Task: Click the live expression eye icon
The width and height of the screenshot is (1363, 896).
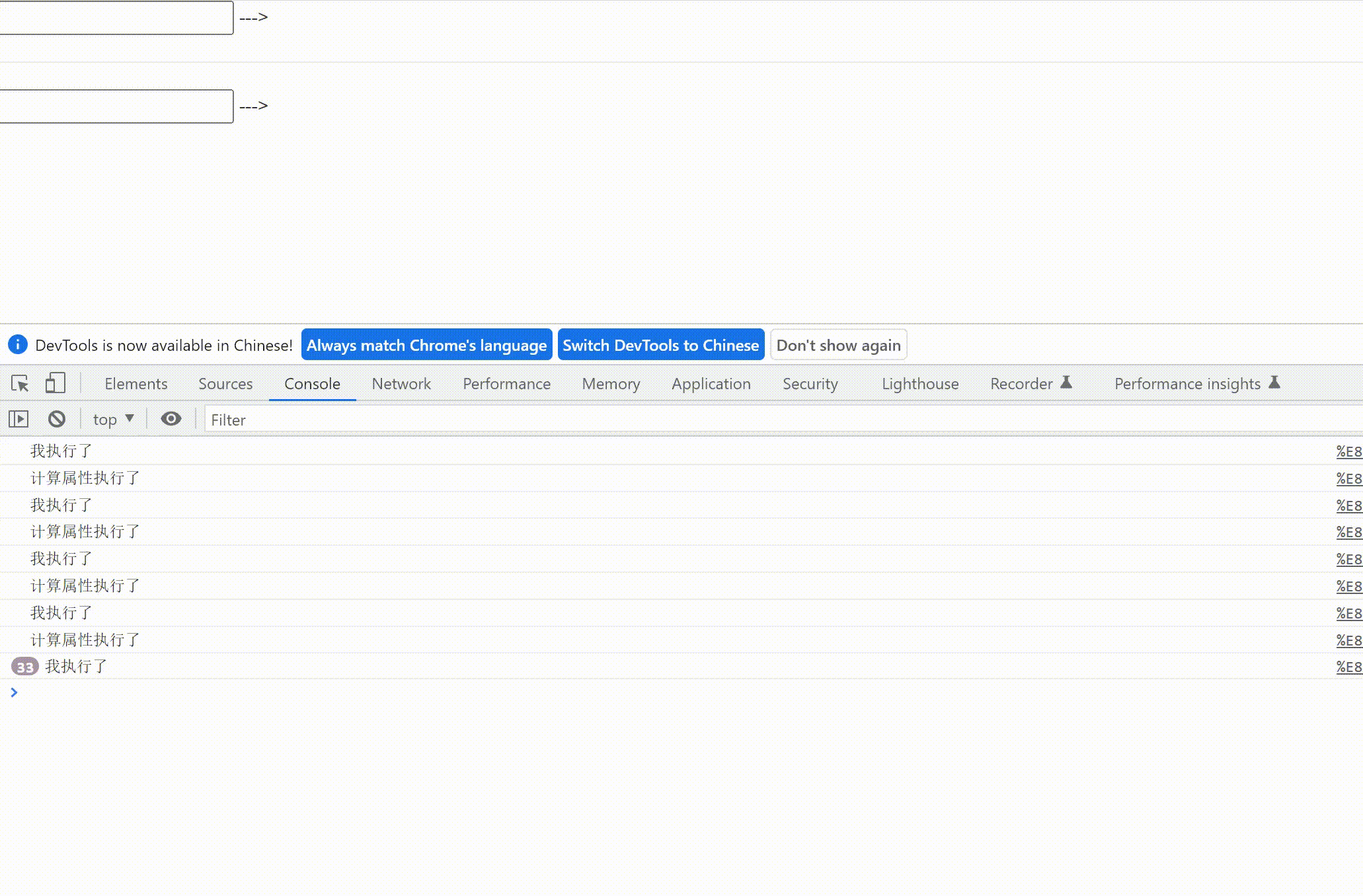Action: click(171, 419)
